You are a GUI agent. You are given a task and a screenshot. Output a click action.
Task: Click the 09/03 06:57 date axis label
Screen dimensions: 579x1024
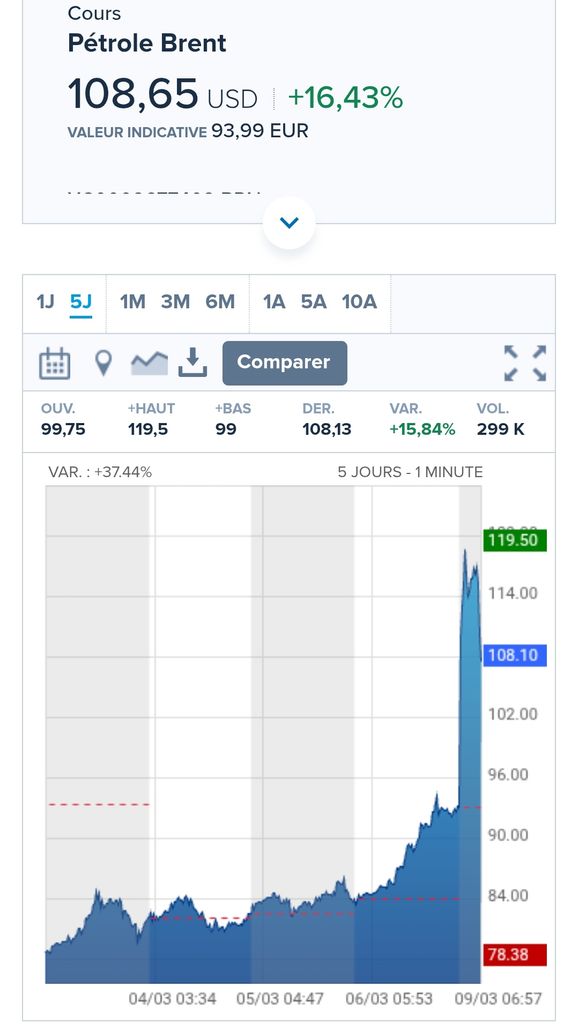pyautogui.click(x=498, y=999)
